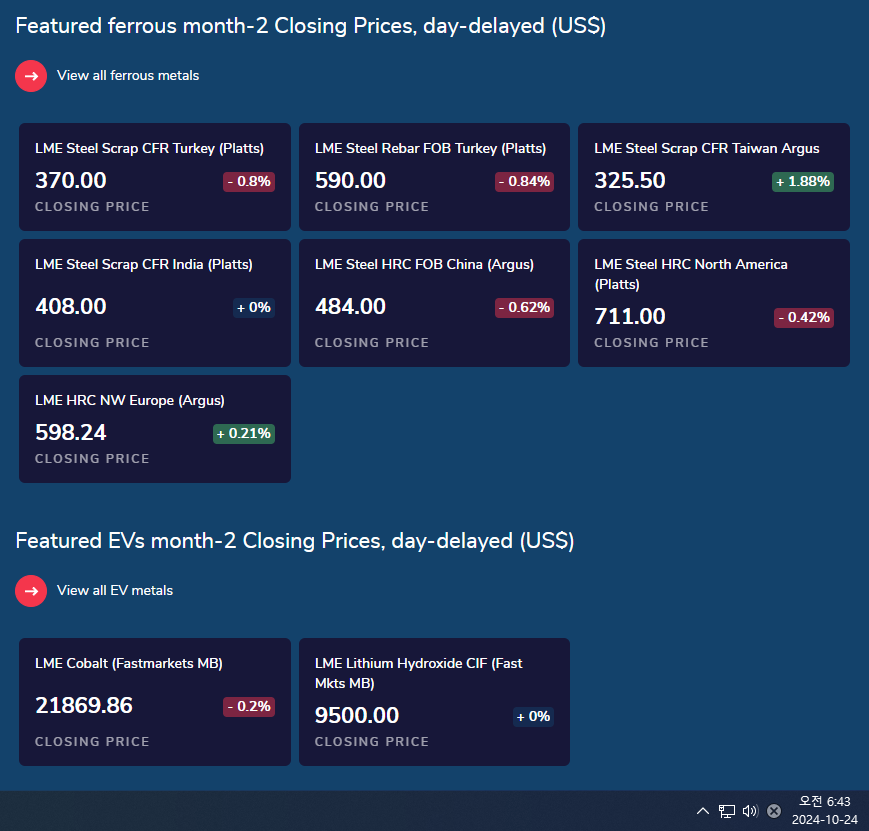Image resolution: width=869 pixels, height=831 pixels.
Task: Click the speaker volume tray icon
Action: 750,811
